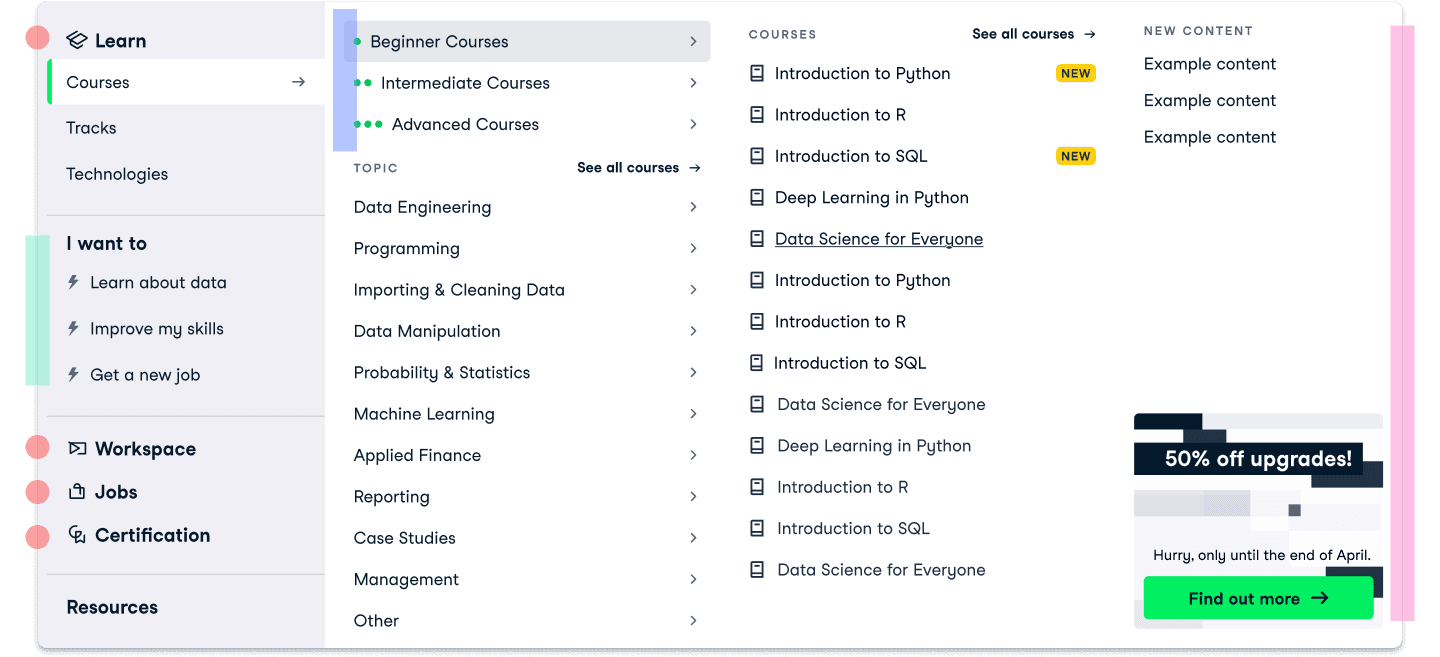Click lightning icon beside Get a new job

[73, 375]
